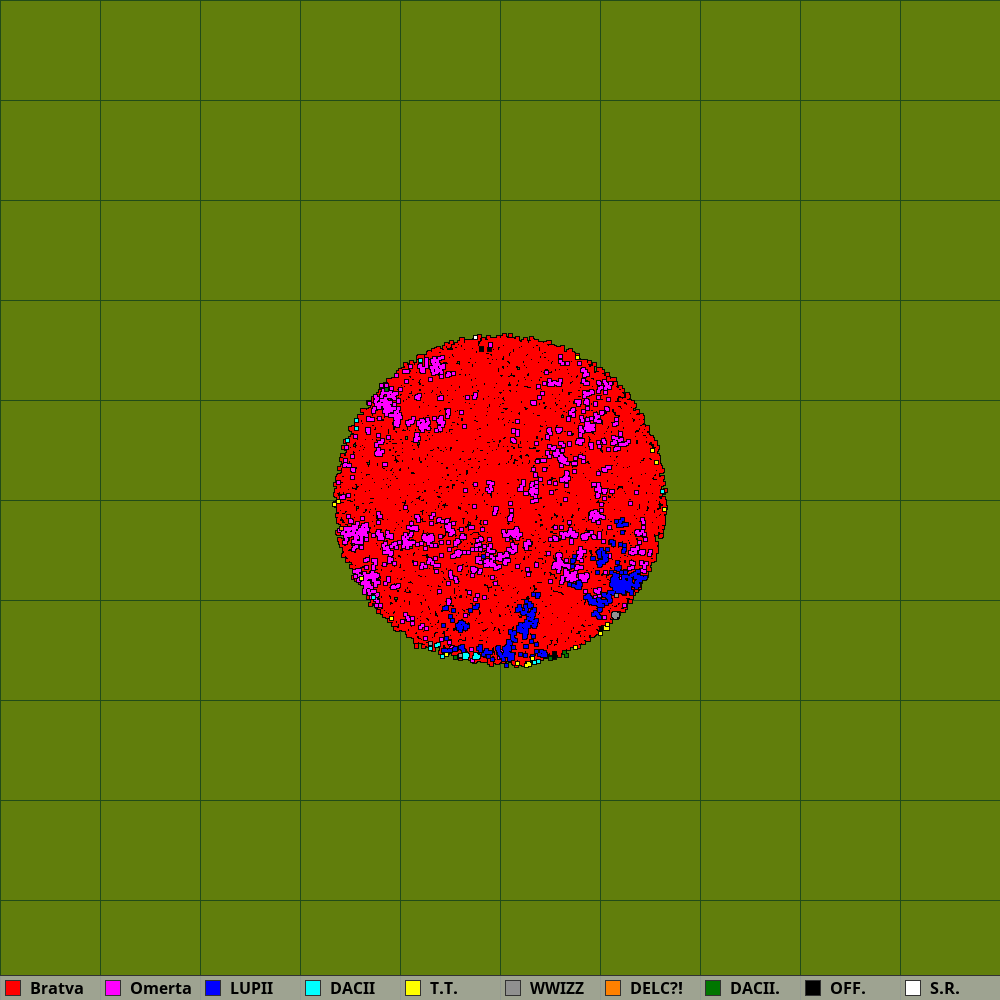Click the gray WWIZZ legend swatch

tap(513, 988)
